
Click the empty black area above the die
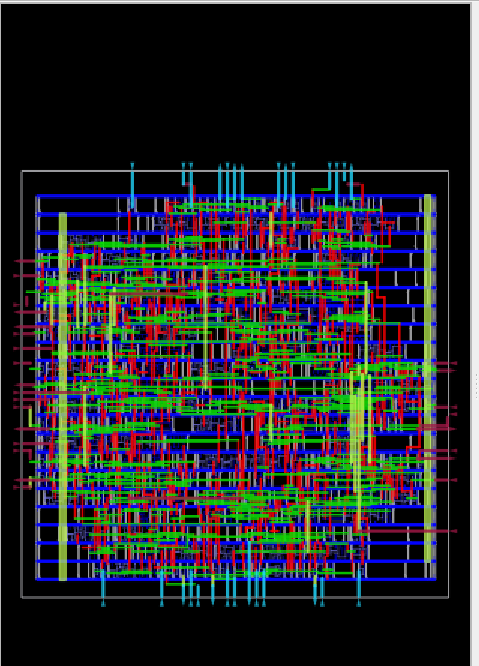[236, 85]
